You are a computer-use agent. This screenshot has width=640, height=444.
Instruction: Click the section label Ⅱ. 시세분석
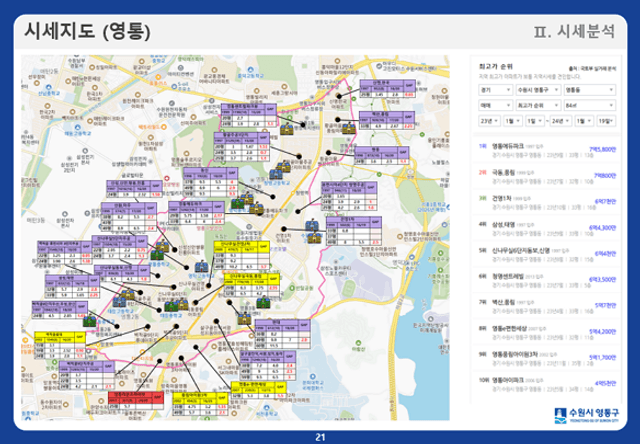[x=574, y=31]
